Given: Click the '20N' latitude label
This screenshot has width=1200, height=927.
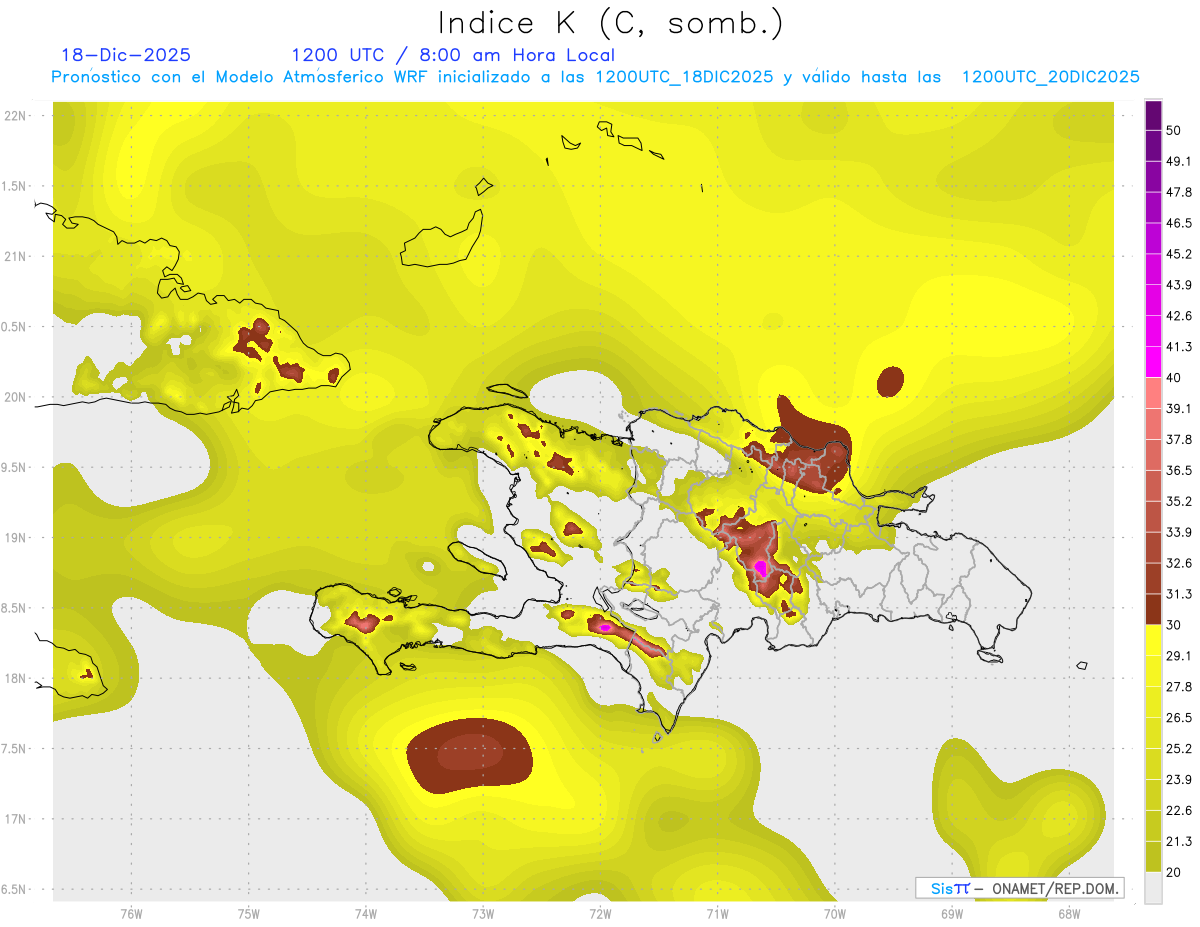Looking at the screenshot, I should pyautogui.click(x=16, y=398).
